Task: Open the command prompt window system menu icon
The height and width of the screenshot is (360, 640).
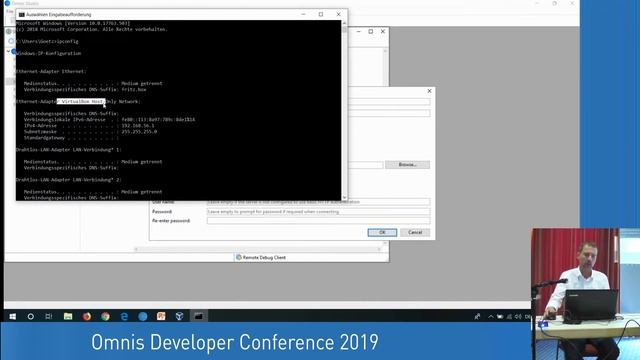Action: click(x=21, y=14)
